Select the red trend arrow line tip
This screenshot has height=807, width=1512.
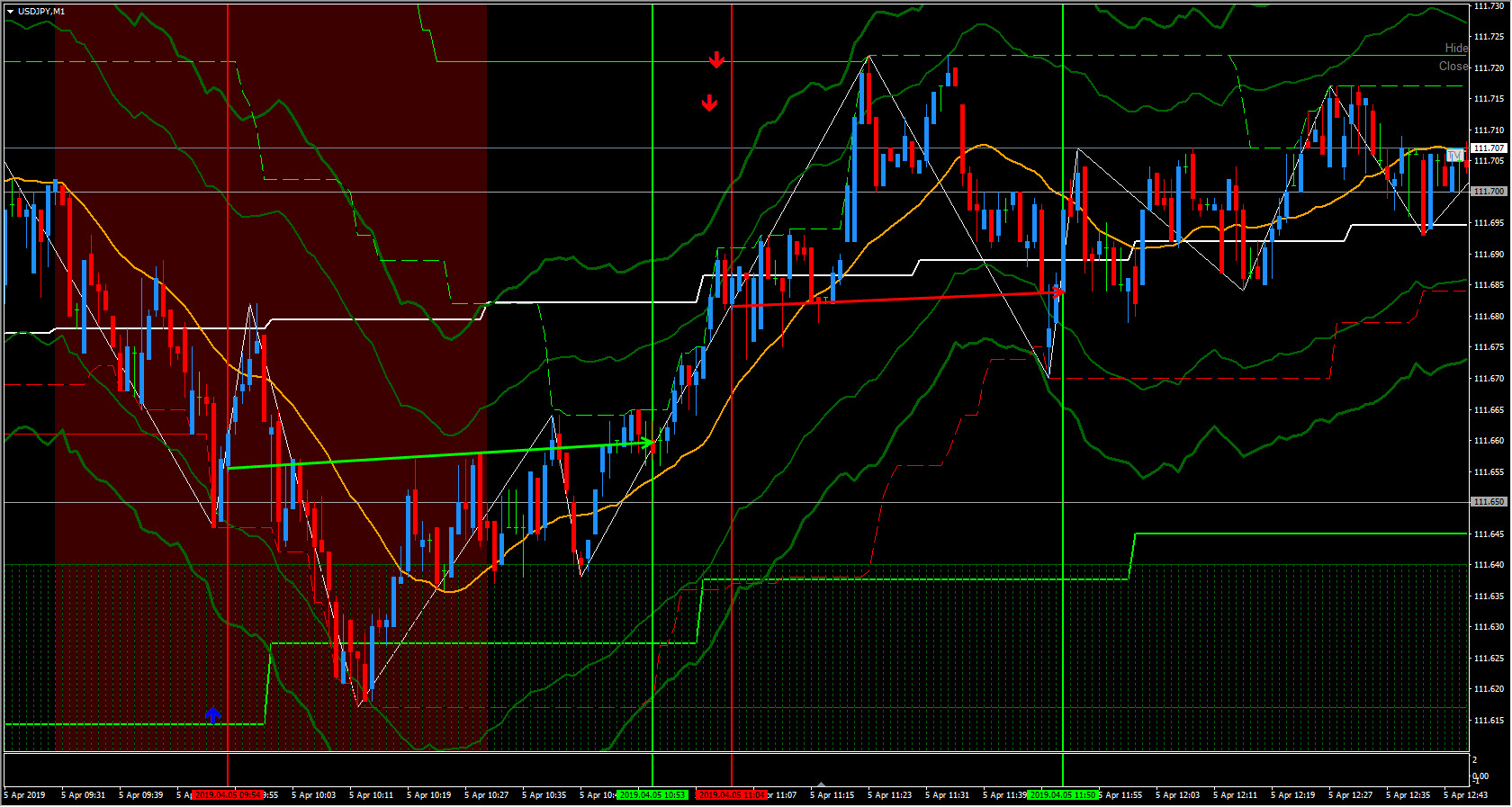pyautogui.click(x=1059, y=291)
